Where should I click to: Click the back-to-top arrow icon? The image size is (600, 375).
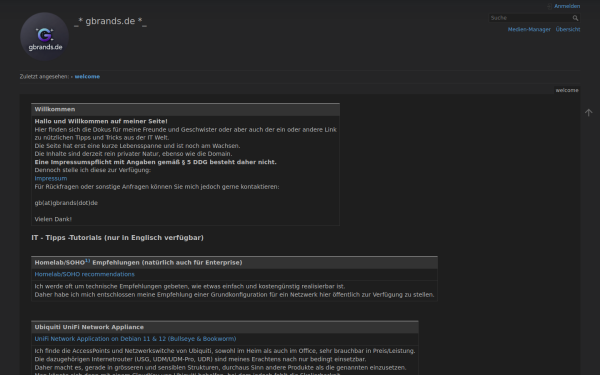pos(589,112)
